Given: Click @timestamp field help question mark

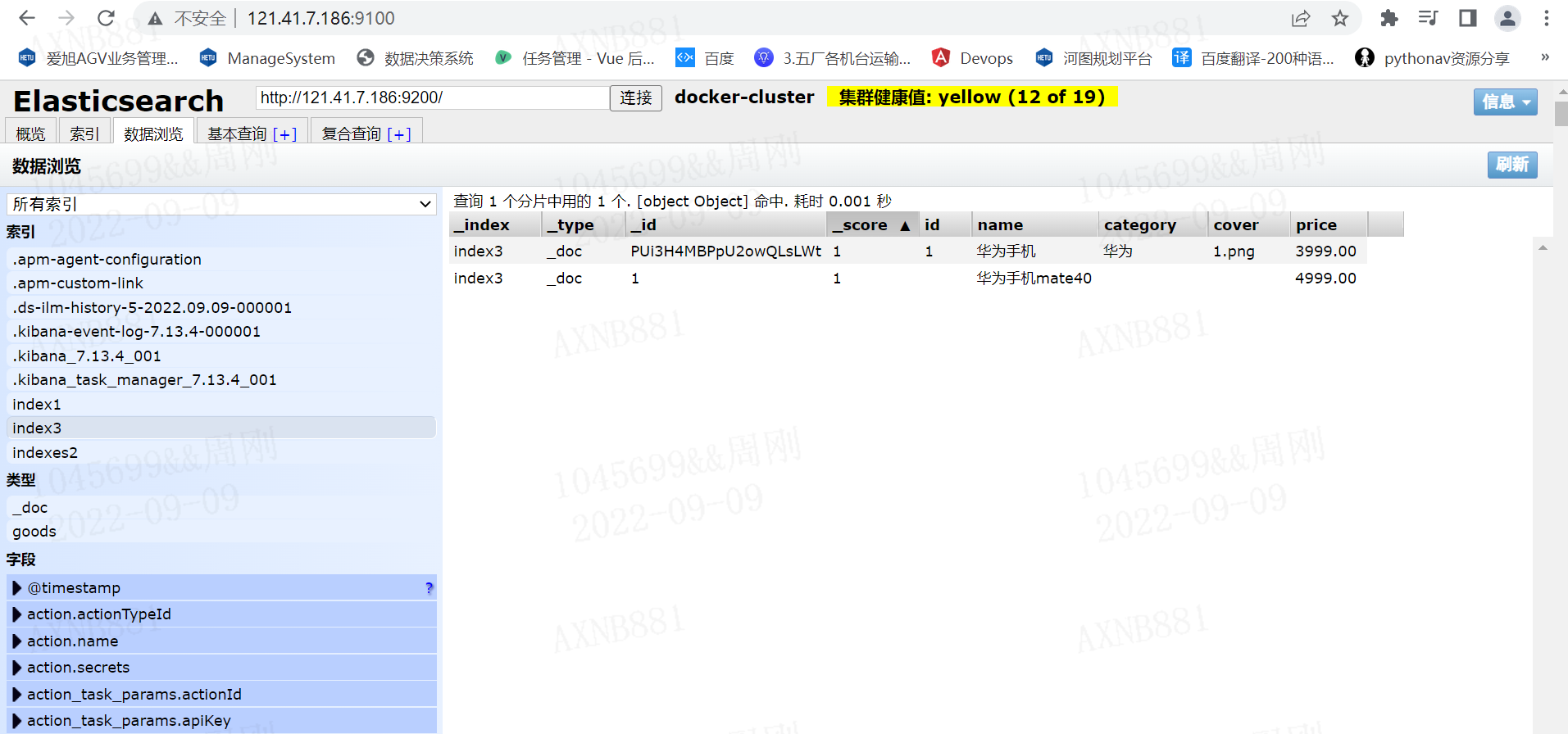Looking at the screenshot, I should [x=429, y=587].
